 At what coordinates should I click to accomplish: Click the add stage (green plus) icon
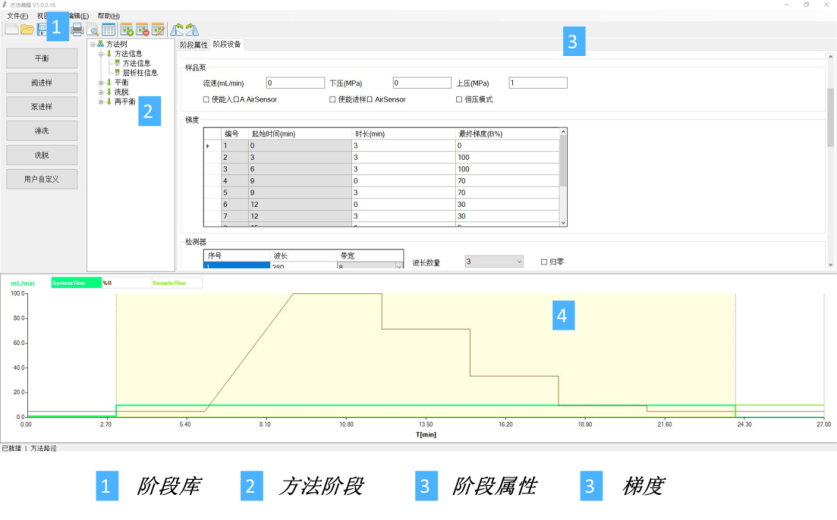pyautogui.click(x=126, y=30)
